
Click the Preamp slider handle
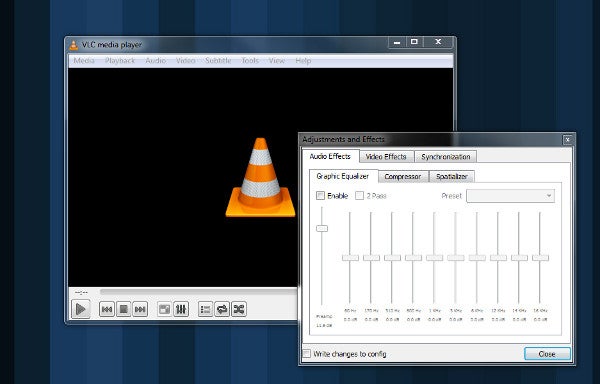(x=322, y=228)
